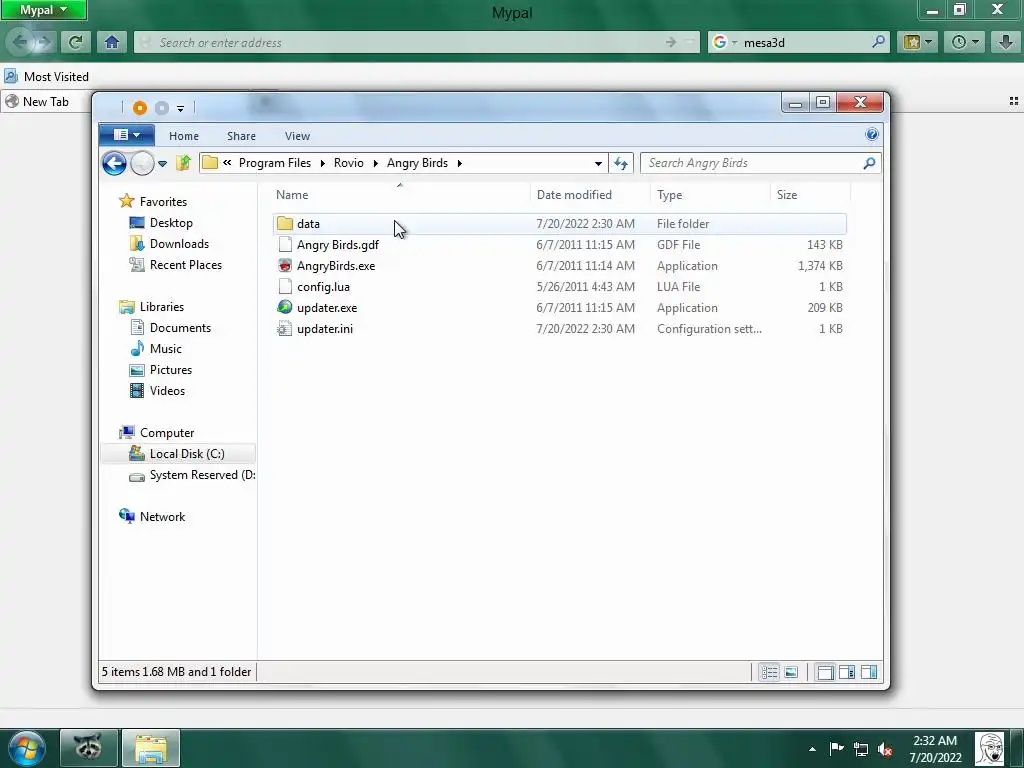Select Angry Birds in the breadcrumb path
This screenshot has width=1024, height=768.
(417, 163)
